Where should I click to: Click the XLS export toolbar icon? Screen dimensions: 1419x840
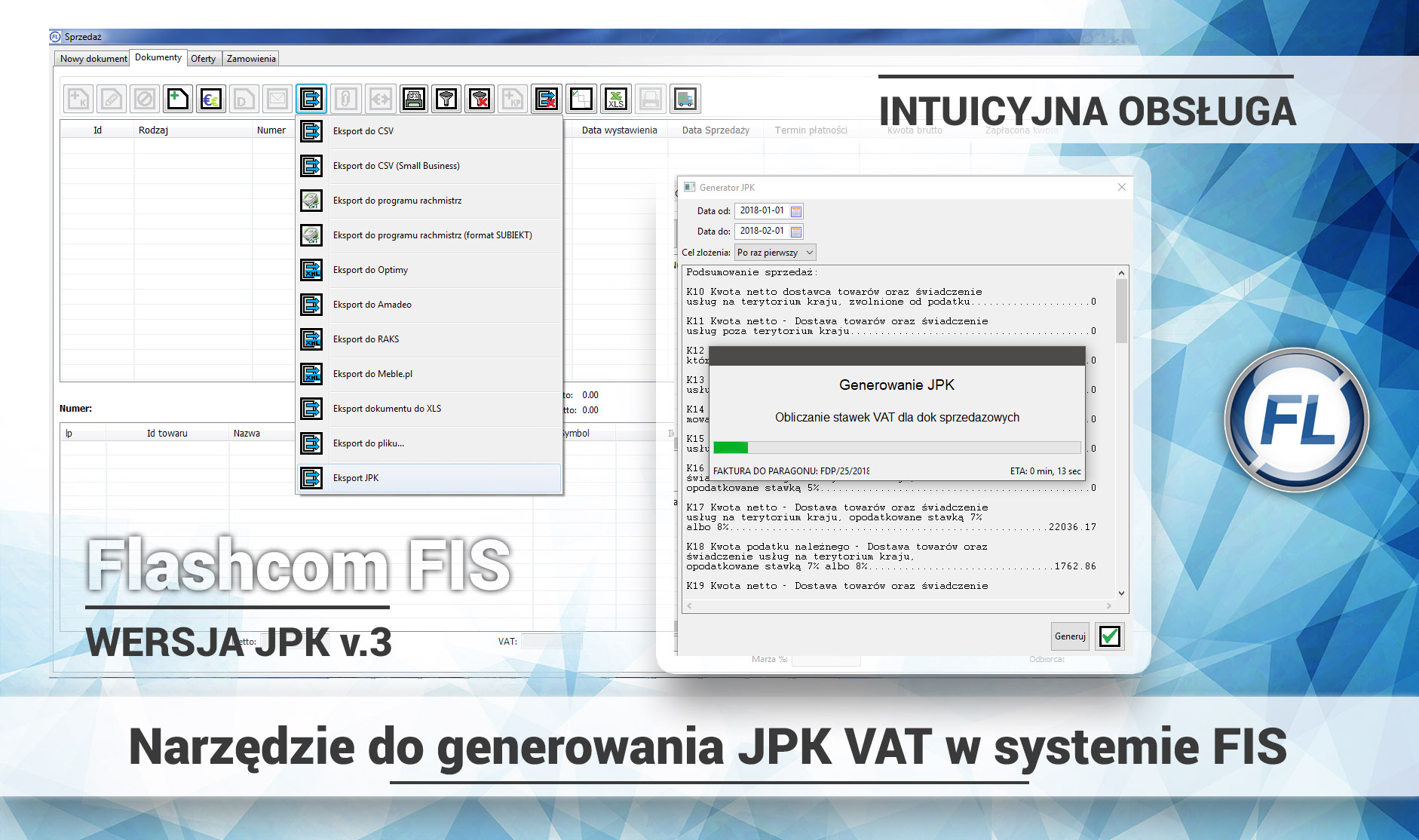(616, 99)
